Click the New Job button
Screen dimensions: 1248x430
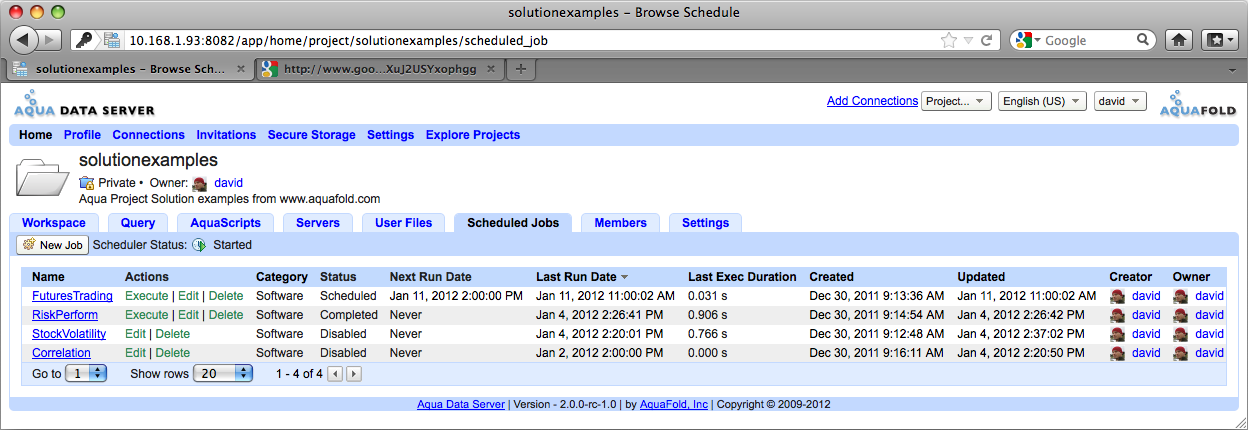pyautogui.click(x=53, y=245)
